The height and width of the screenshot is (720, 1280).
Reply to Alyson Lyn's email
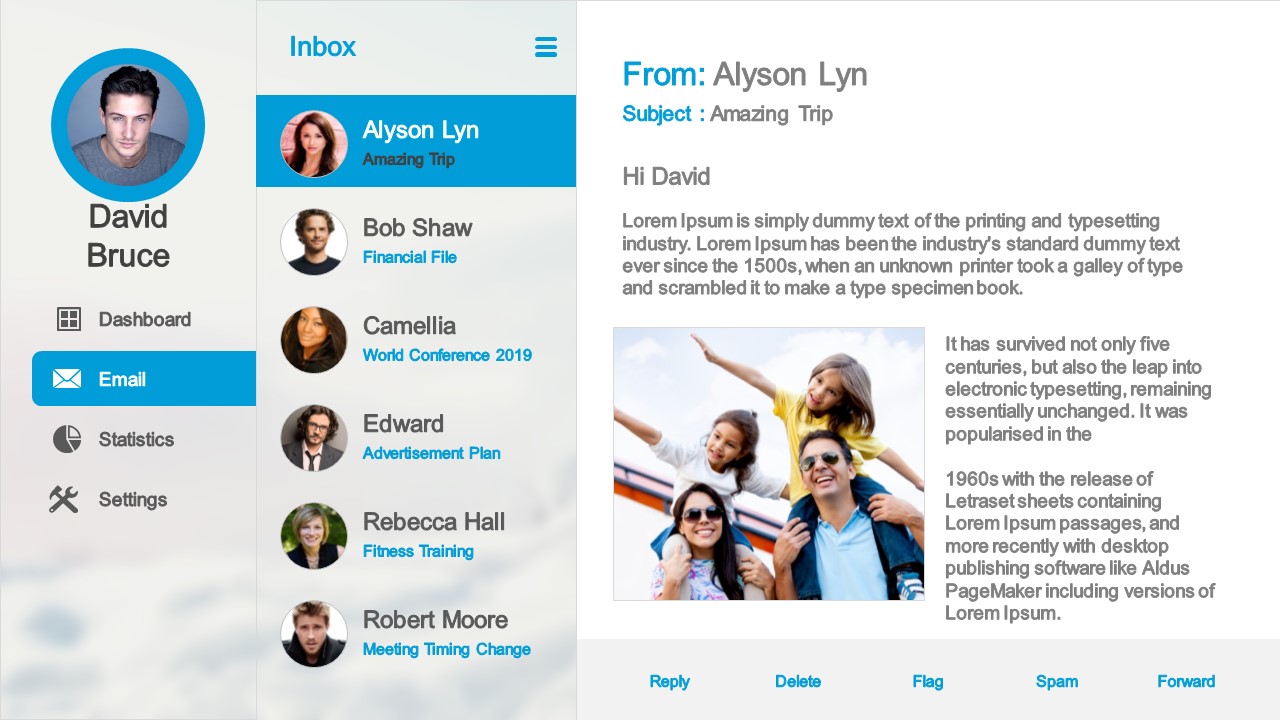click(x=669, y=681)
